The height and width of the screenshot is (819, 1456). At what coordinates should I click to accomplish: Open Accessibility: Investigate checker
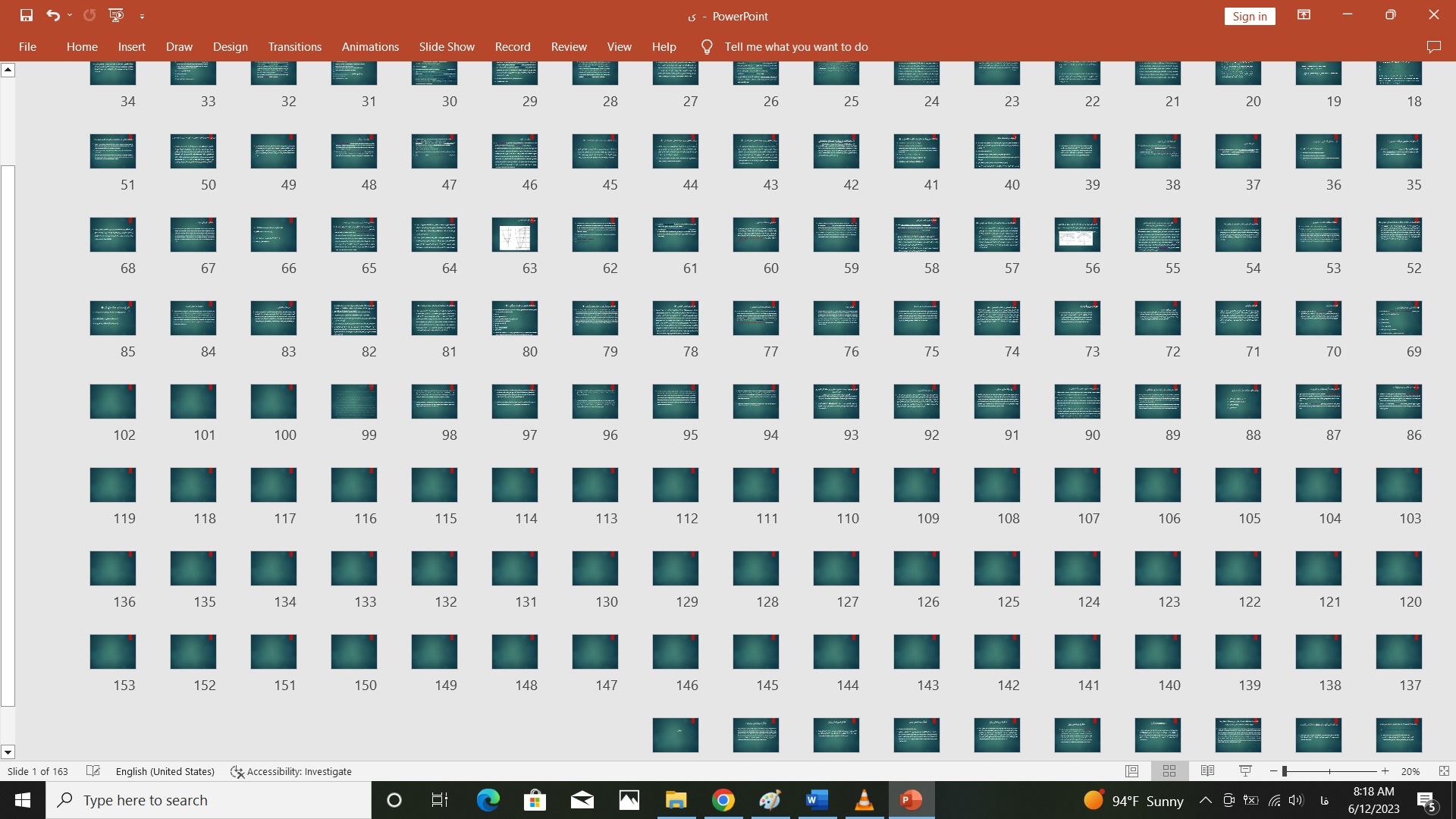(291, 771)
